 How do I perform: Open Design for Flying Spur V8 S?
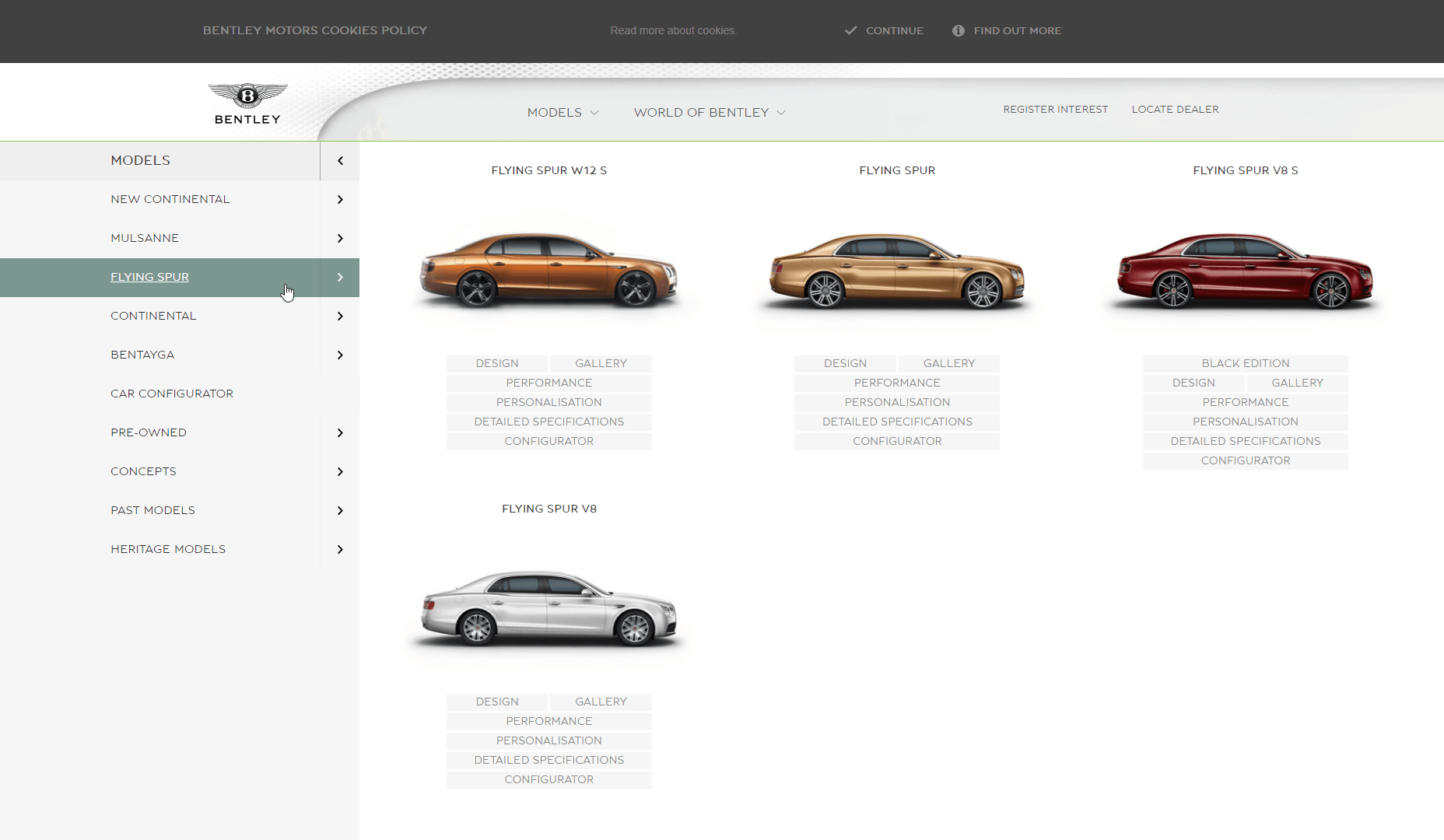point(1193,383)
